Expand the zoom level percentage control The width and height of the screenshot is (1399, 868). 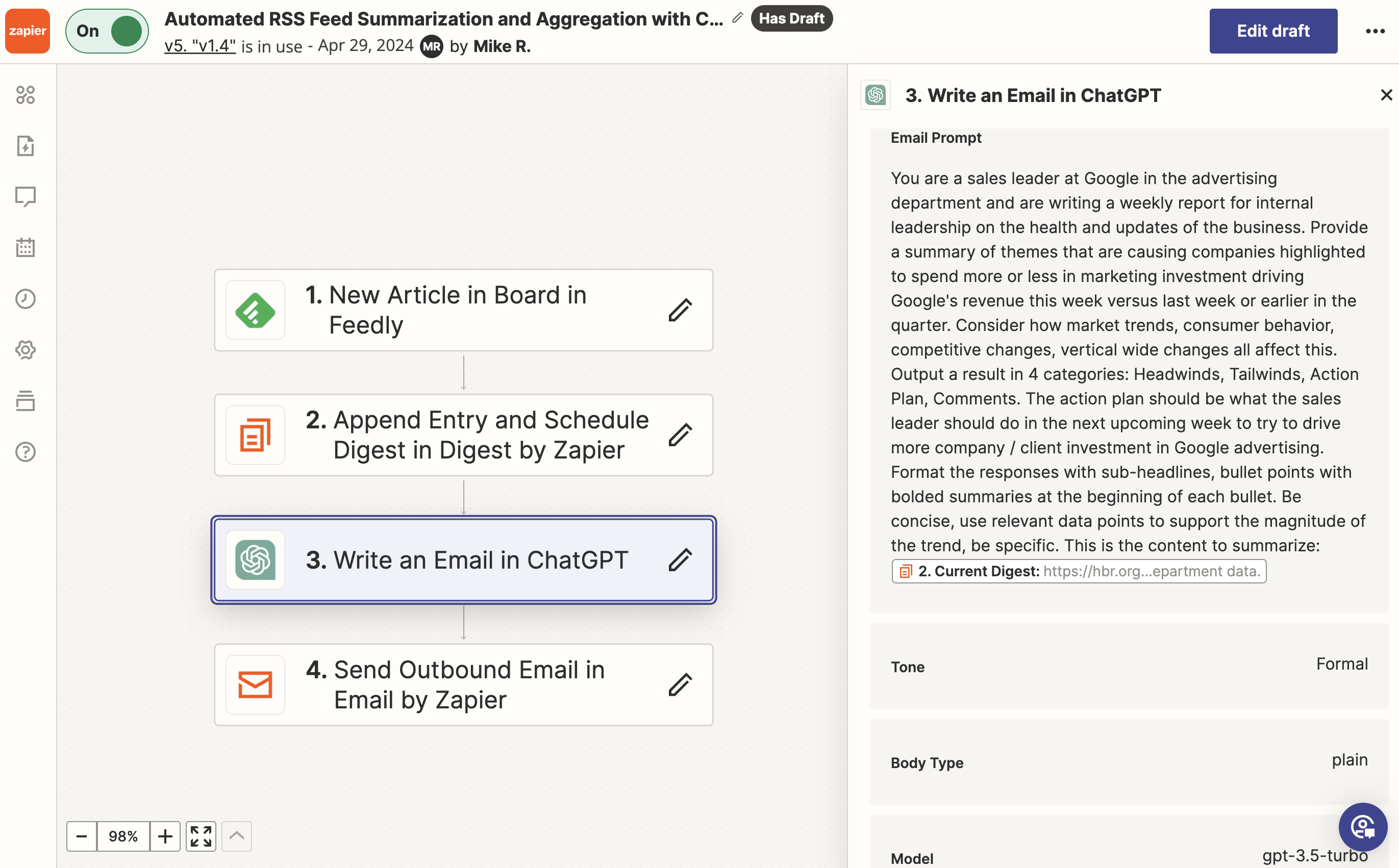(123, 836)
